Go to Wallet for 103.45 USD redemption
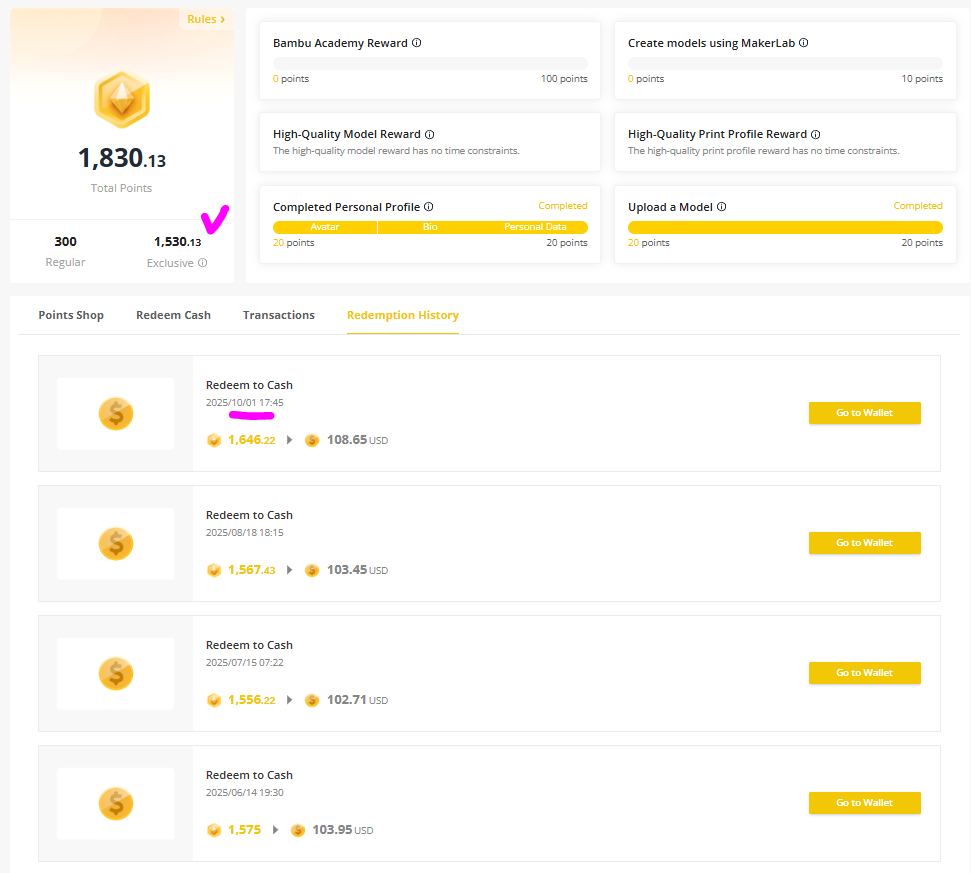This screenshot has width=971, height=873. [x=864, y=543]
